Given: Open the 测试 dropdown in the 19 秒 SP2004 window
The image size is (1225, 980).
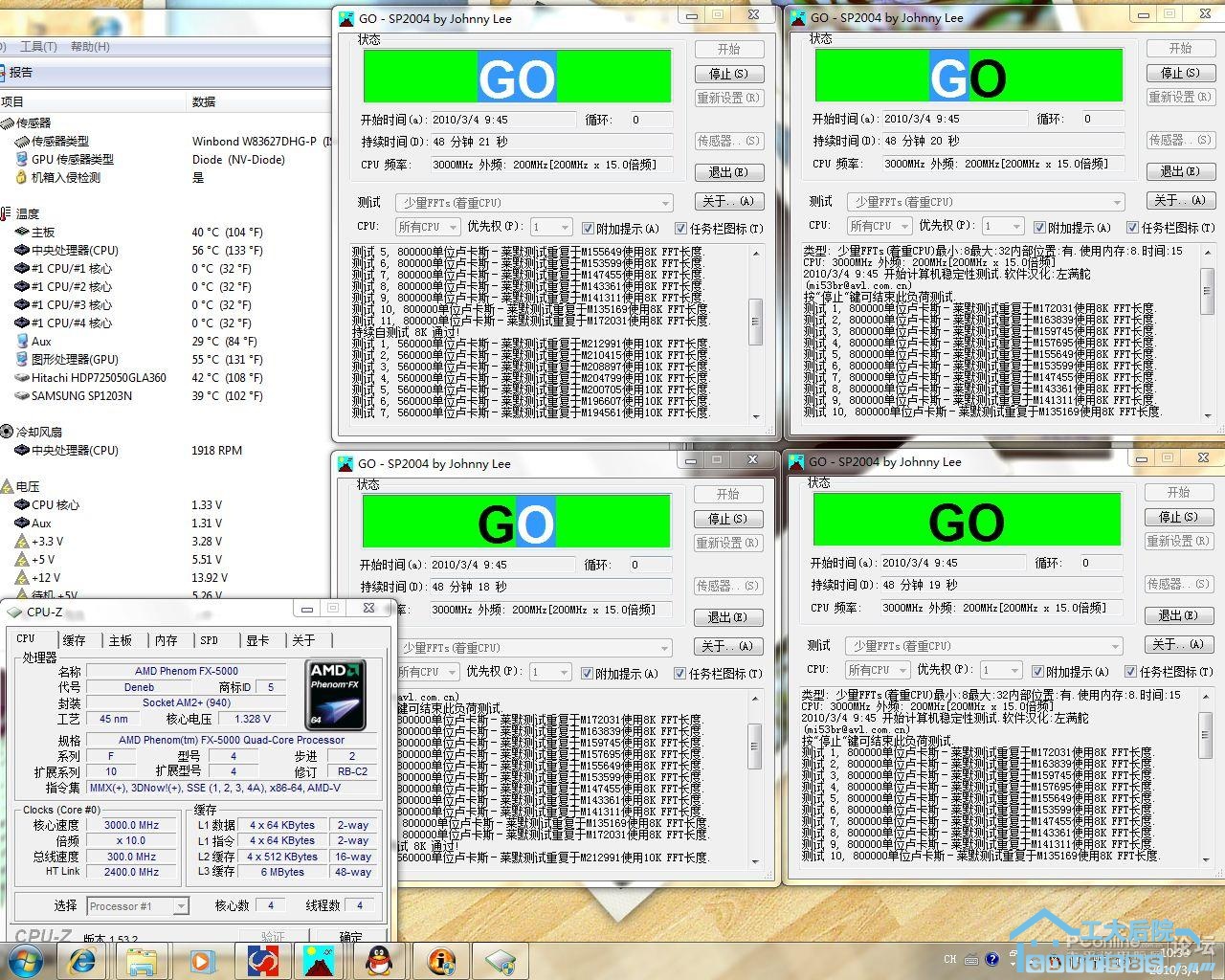Looking at the screenshot, I should [x=985, y=646].
